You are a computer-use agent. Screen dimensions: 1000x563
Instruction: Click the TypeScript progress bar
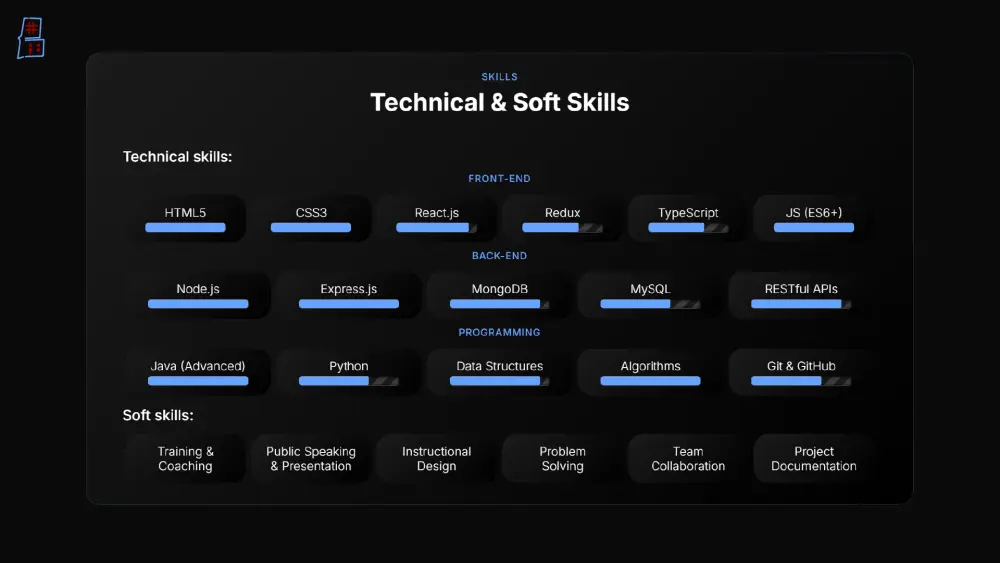688,228
